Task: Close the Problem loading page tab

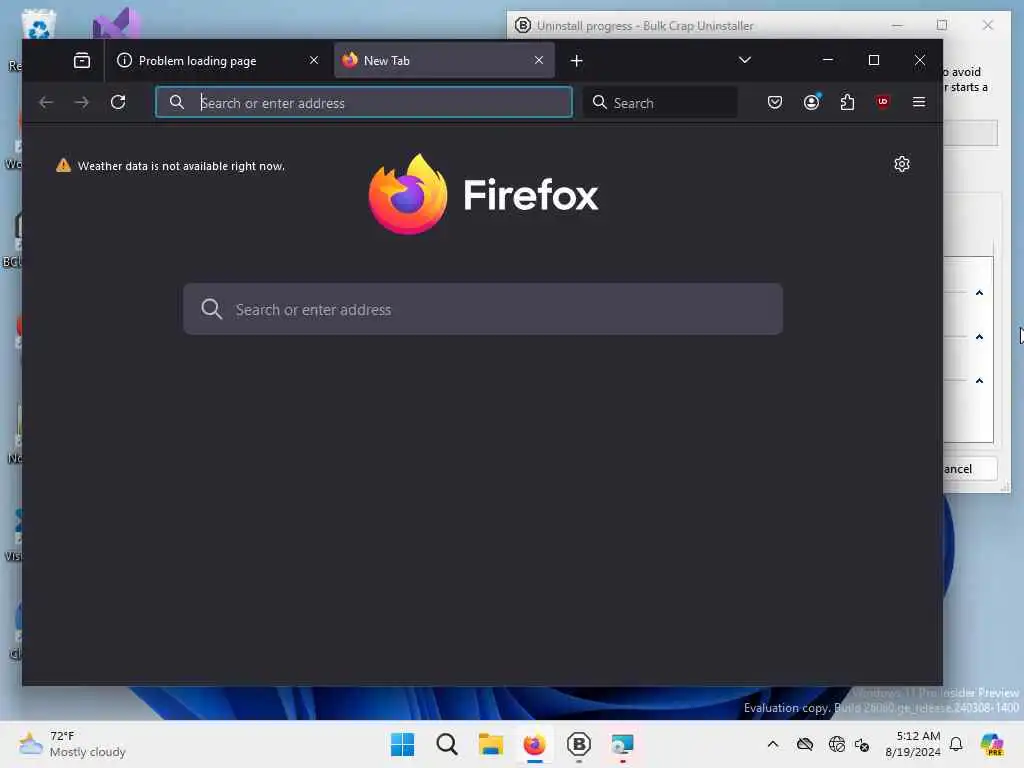Action: (x=313, y=60)
